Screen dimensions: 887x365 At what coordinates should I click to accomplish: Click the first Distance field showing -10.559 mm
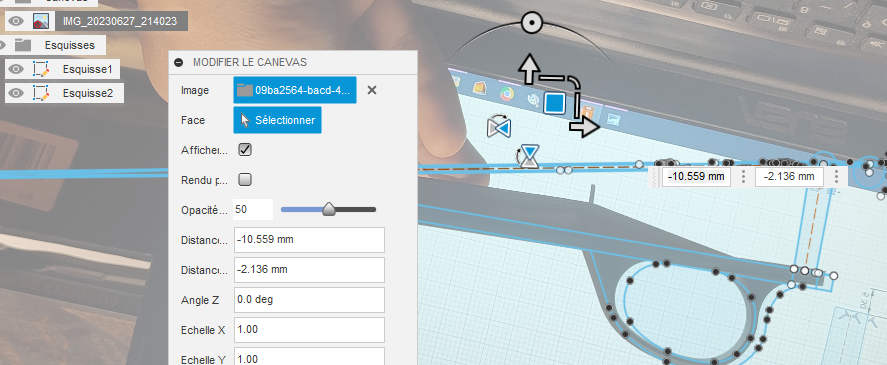[309, 240]
